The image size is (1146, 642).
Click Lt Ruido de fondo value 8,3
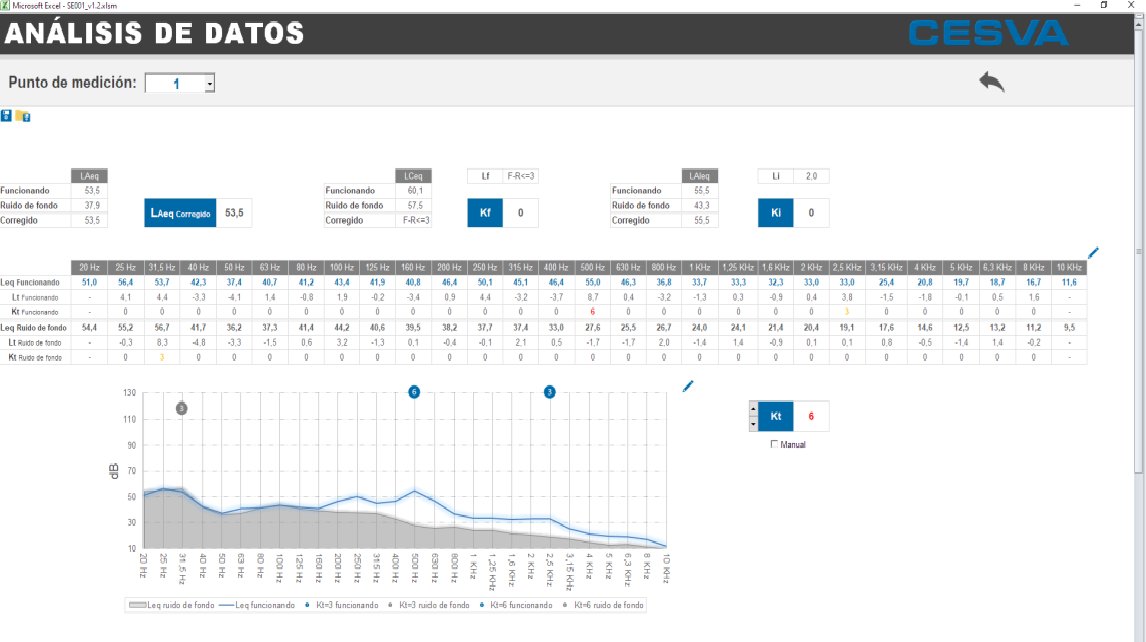click(x=162, y=342)
